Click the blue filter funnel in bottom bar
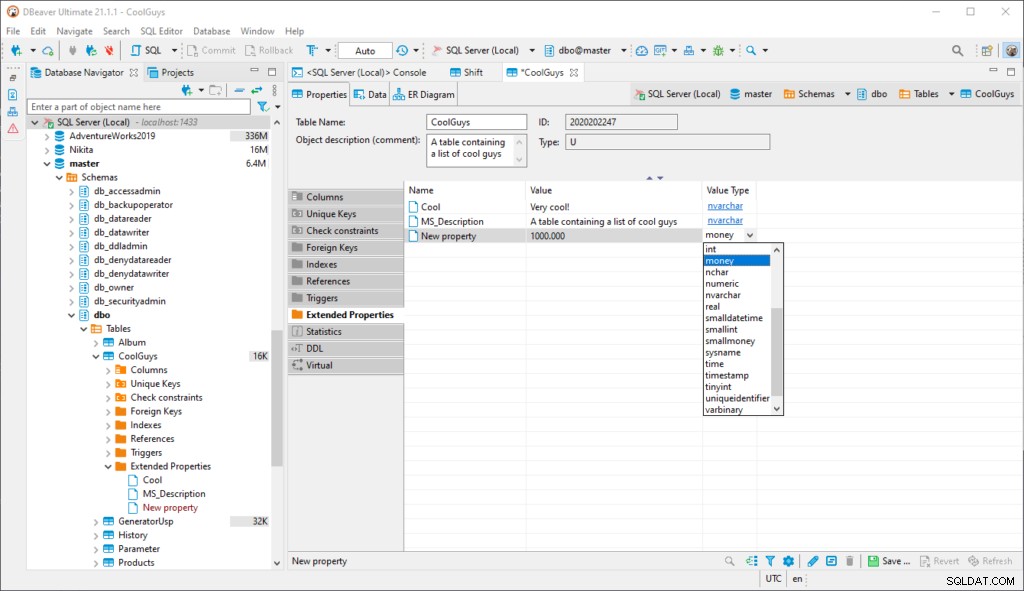The width and height of the screenshot is (1024, 591). click(771, 561)
